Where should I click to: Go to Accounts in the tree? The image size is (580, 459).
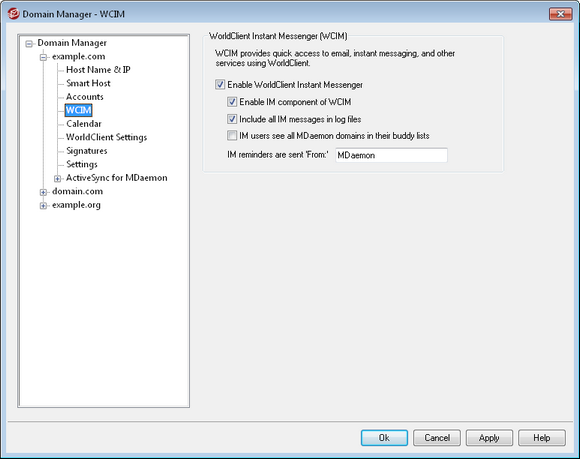click(x=85, y=97)
